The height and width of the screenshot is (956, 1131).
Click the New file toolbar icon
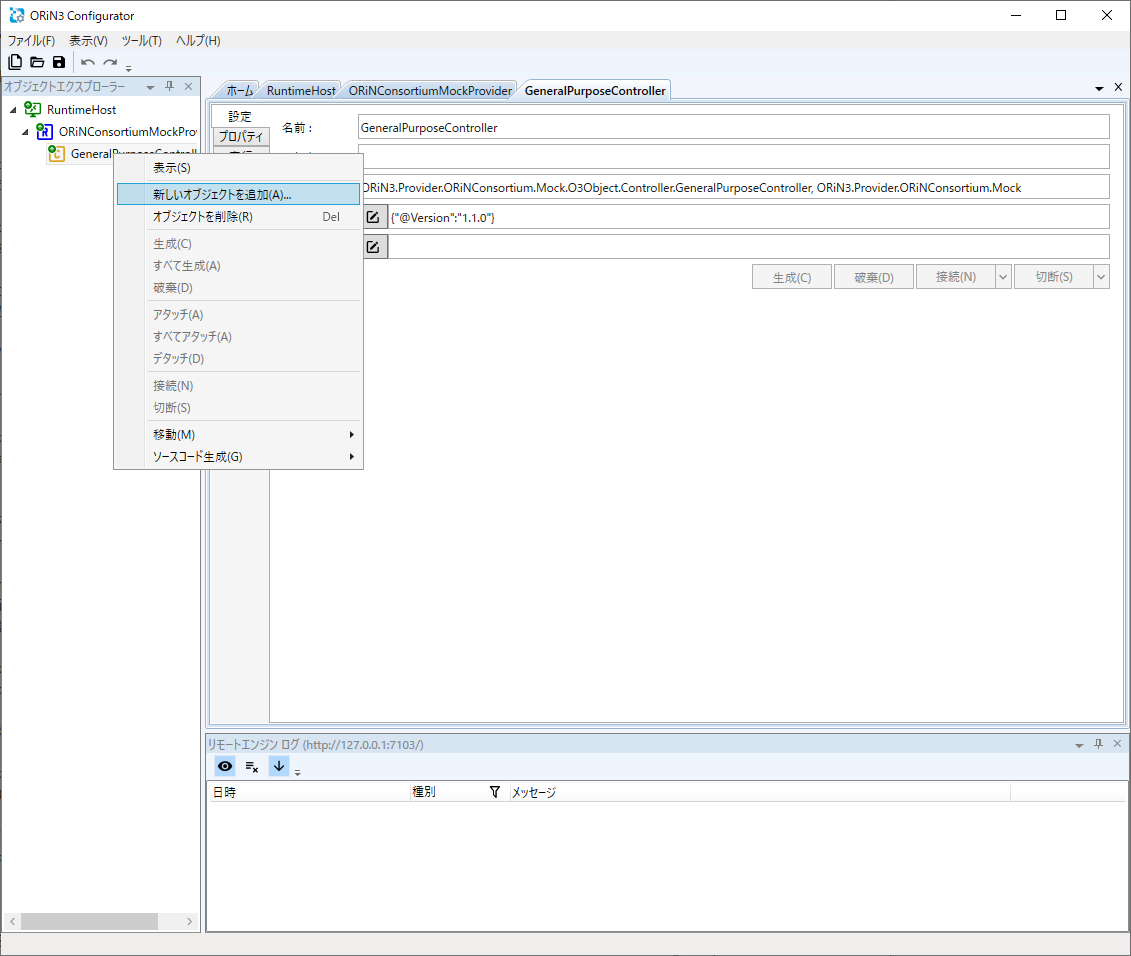(15, 62)
